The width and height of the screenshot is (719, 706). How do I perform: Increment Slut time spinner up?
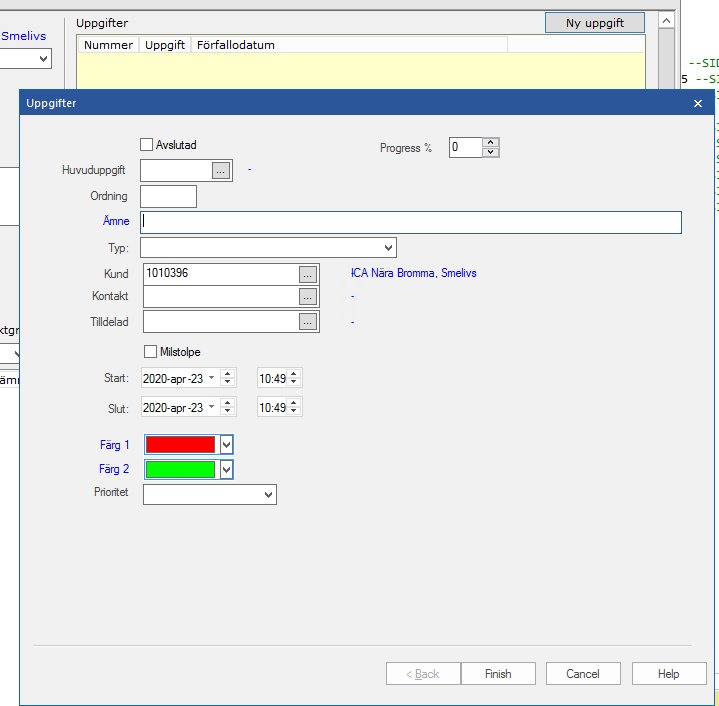[294, 403]
